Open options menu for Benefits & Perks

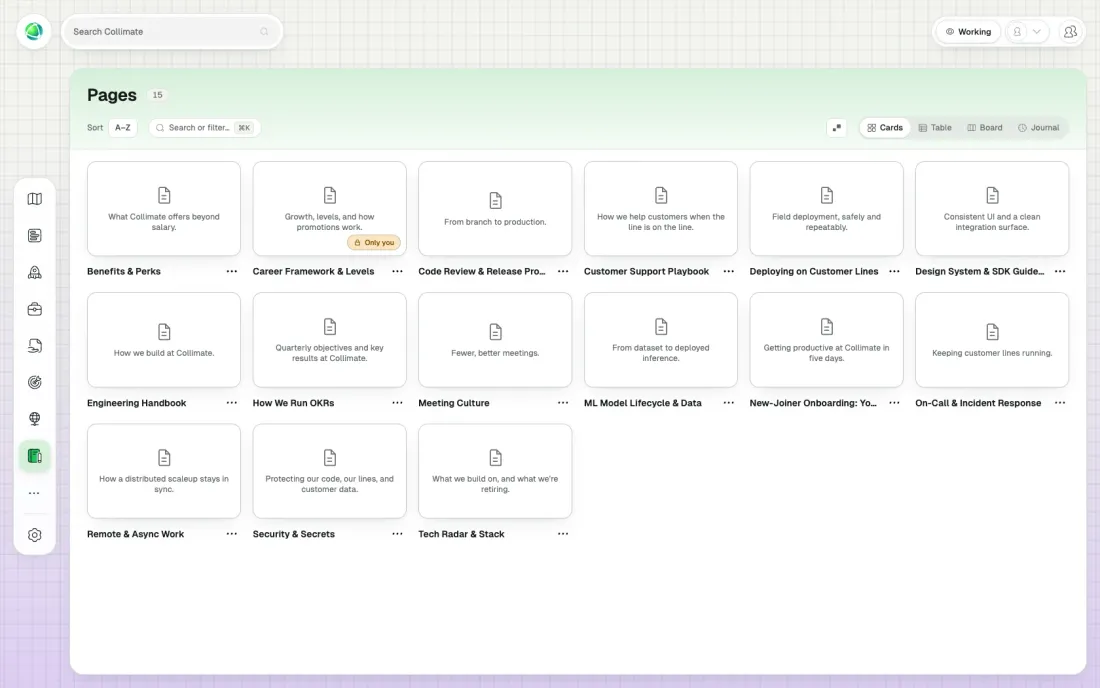232,271
